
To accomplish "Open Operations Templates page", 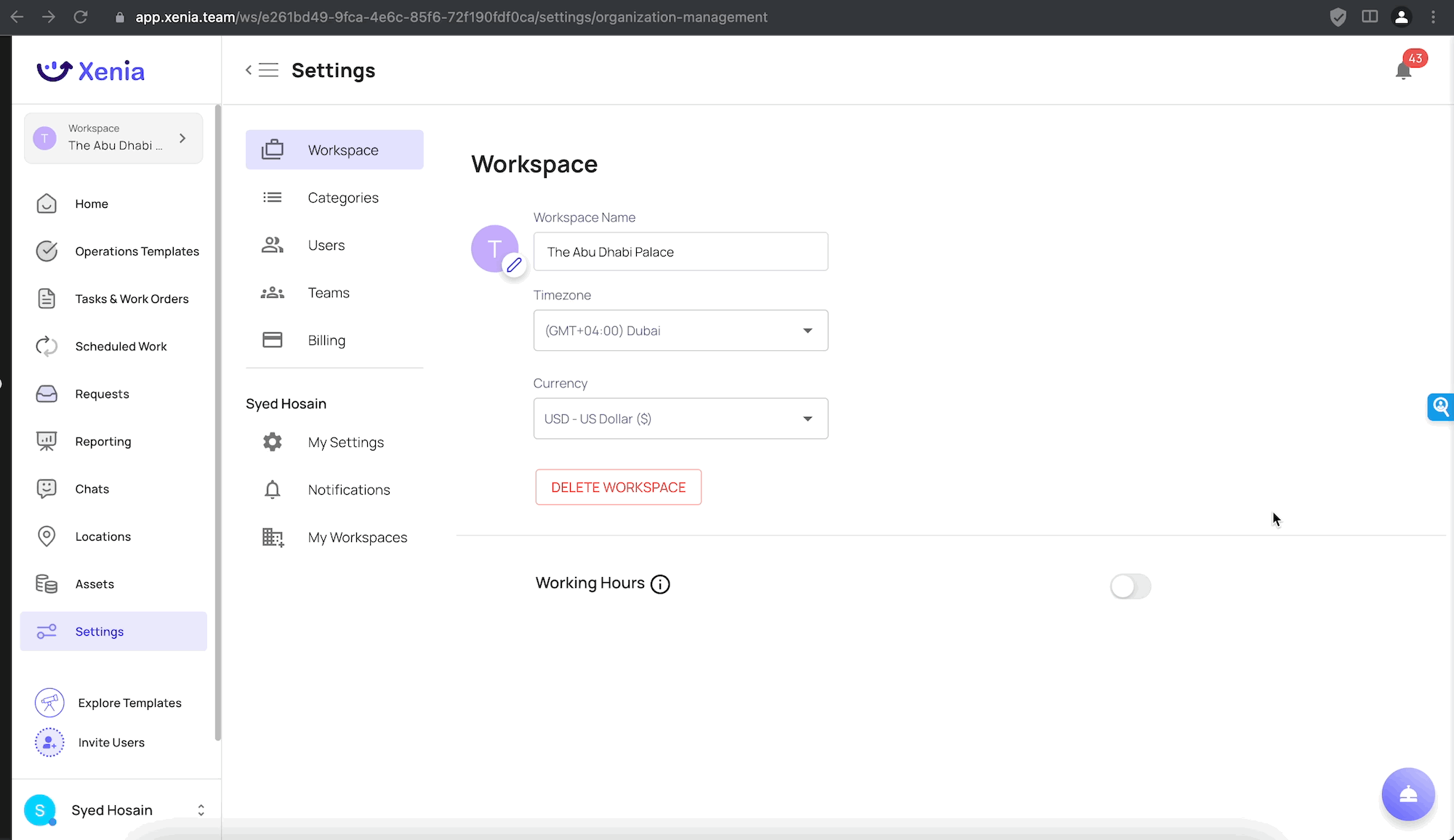I will pos(113,251).
